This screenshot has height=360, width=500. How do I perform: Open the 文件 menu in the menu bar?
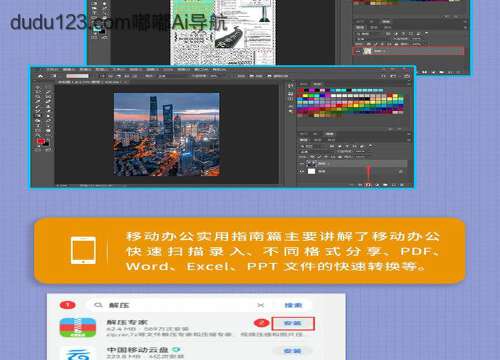[x=52, y=69]
